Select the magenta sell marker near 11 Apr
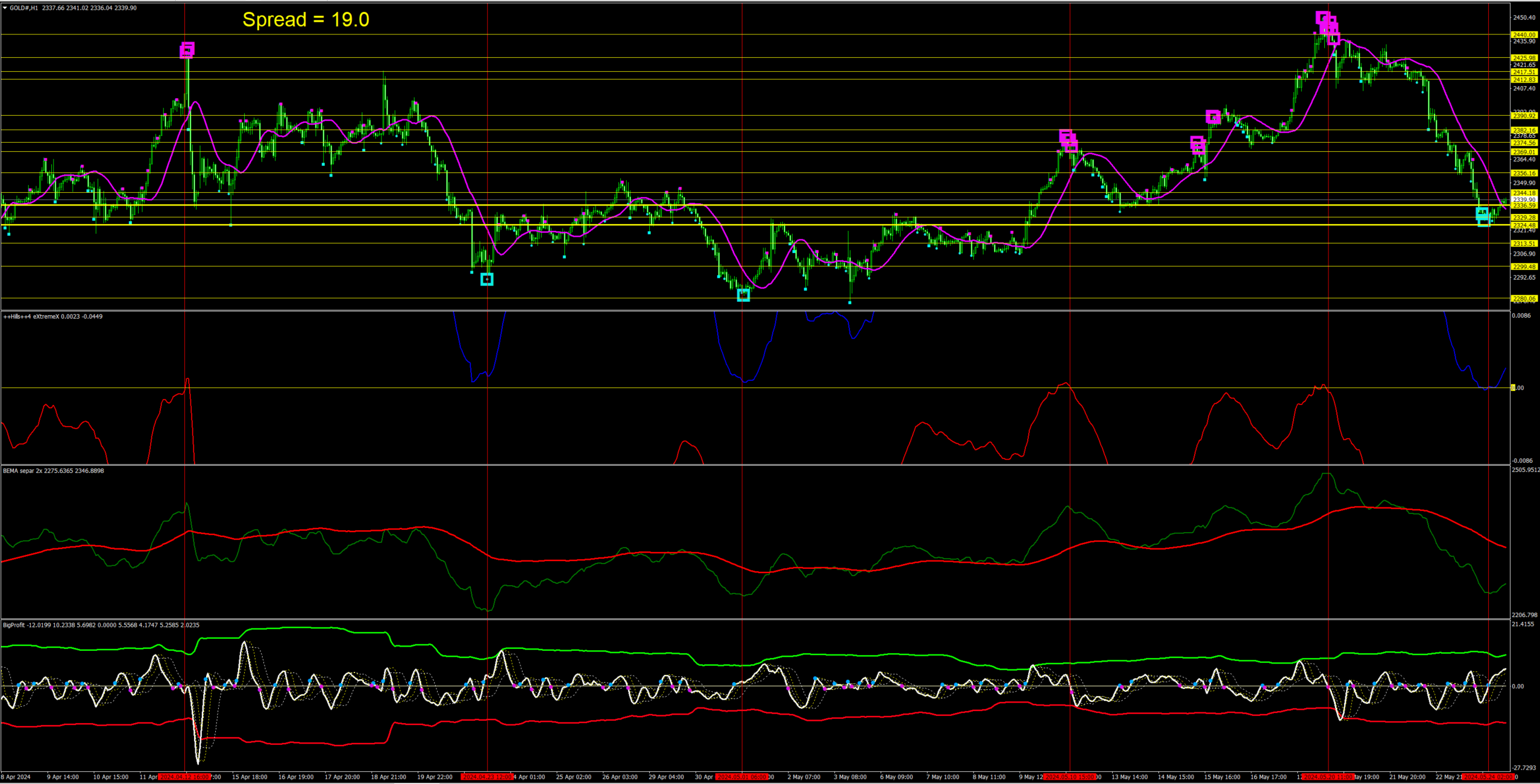Screen dimensions: 1540x784 point(187,50)
